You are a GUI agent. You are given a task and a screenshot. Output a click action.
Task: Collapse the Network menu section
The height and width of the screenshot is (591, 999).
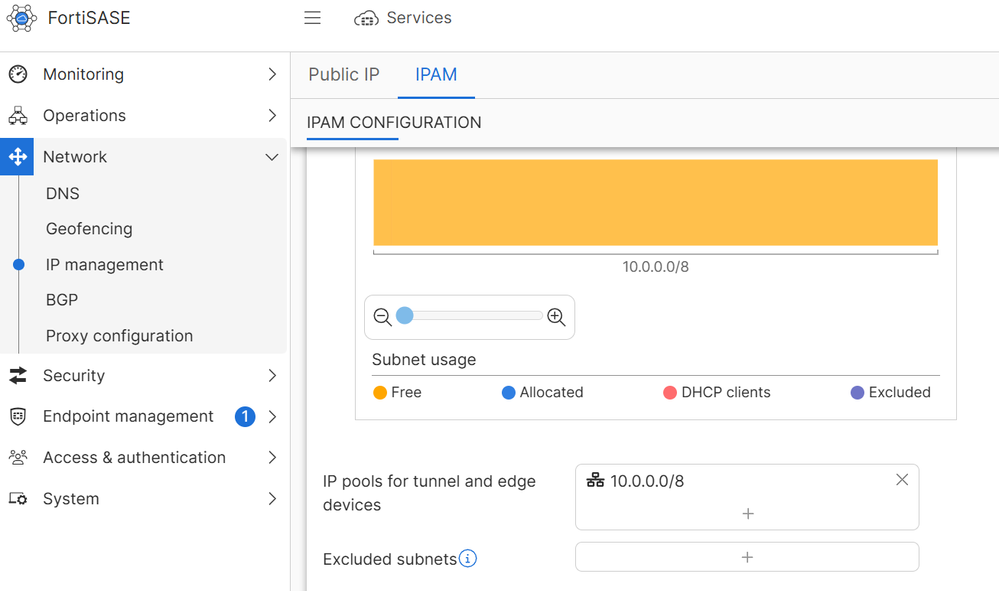click(272, 157)
